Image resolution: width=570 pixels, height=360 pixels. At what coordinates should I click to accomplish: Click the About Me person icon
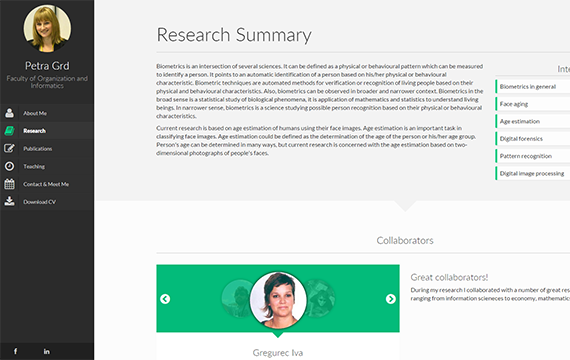[x=9, y=113]
